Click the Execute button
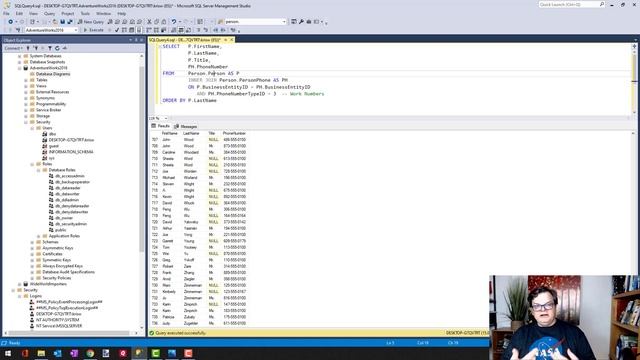Image resolution: width=640 pixels, height=360 pixels. [x=93, y=30]
